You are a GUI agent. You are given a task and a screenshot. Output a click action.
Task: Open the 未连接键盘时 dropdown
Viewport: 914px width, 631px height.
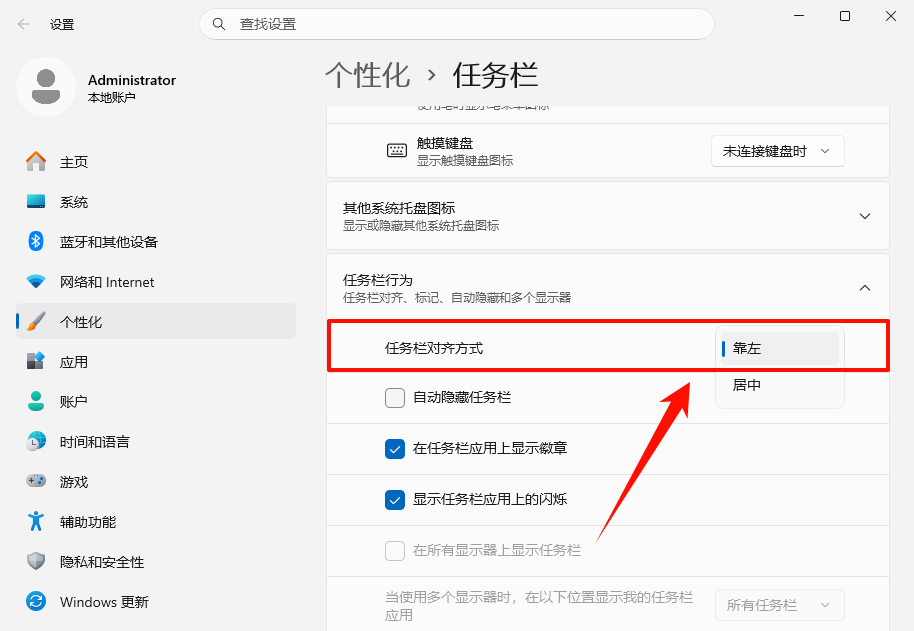[x=777, y=151]
